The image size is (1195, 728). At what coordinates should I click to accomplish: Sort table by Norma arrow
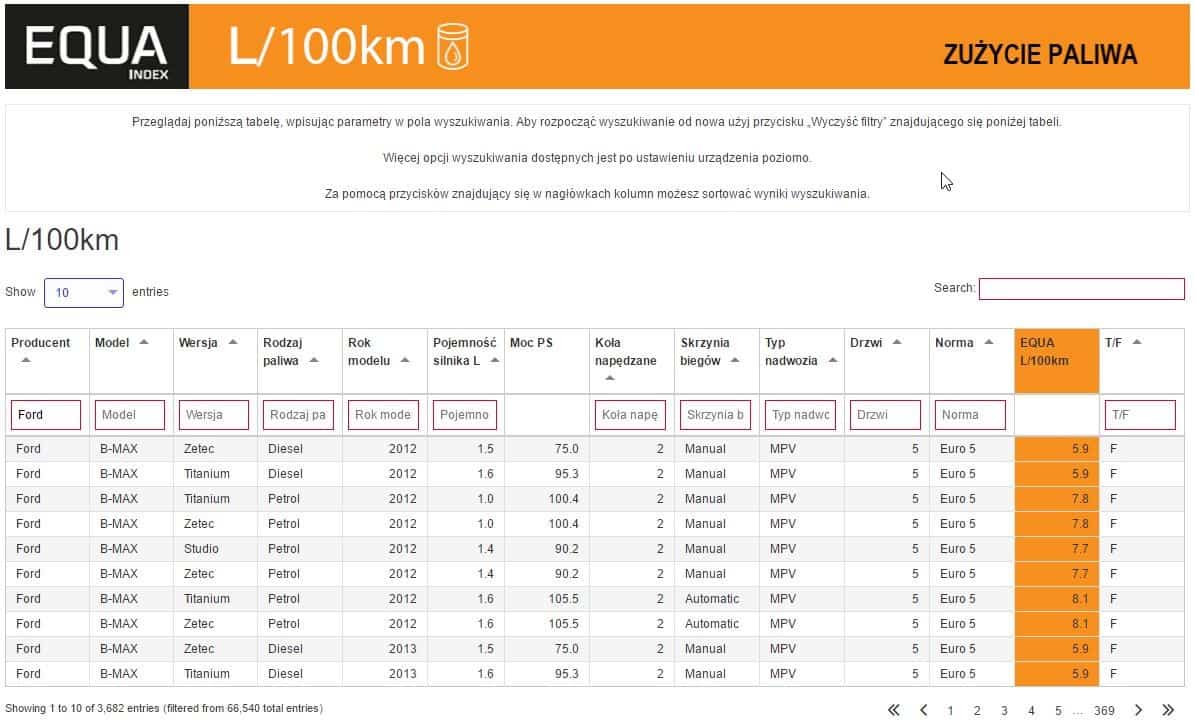pos(988,342)
